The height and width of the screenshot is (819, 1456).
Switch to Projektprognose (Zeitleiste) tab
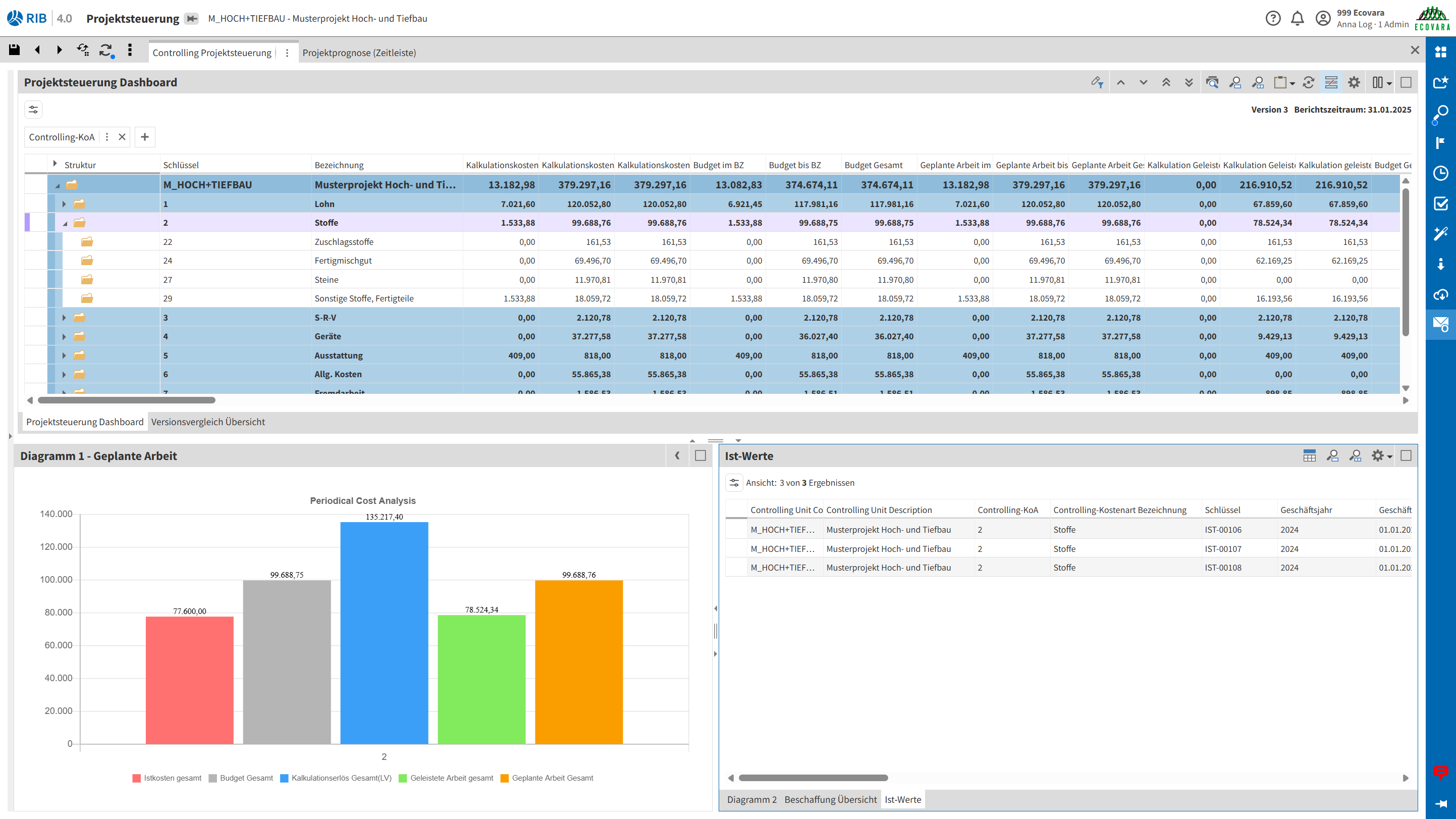point(359,53)
